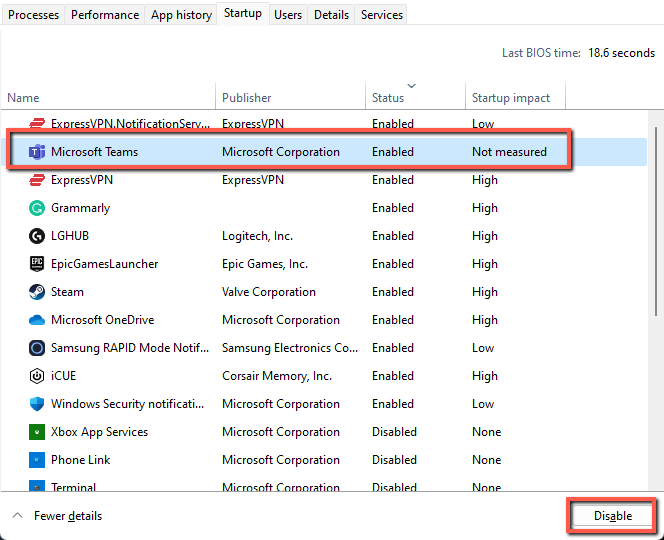
Task: Click the EpicGamesLauncher icon
Action: 37,263
